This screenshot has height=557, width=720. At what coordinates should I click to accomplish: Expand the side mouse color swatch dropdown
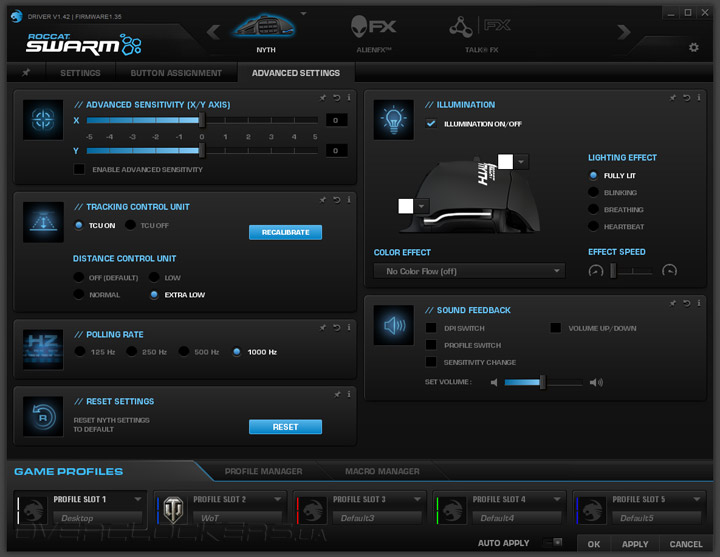click(x=422, y=206)
